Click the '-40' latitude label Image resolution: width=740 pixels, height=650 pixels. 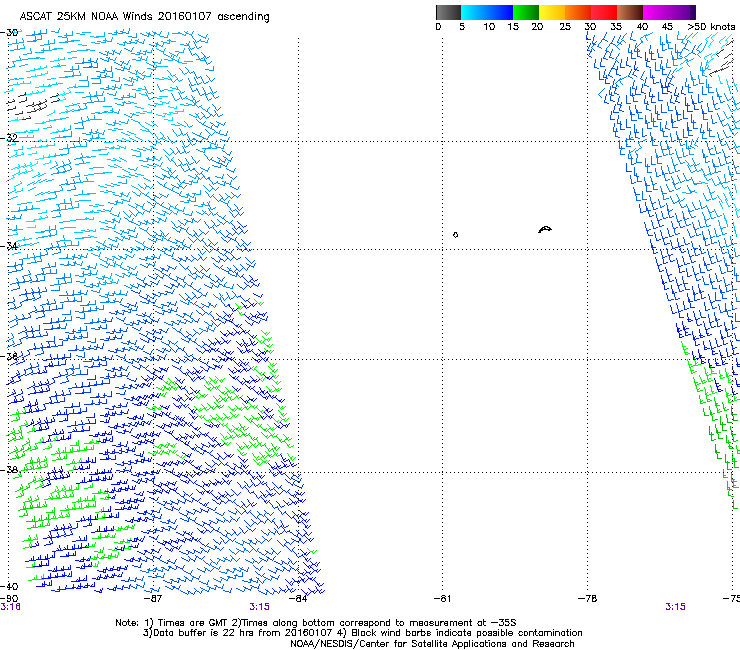tap(9, 586)
